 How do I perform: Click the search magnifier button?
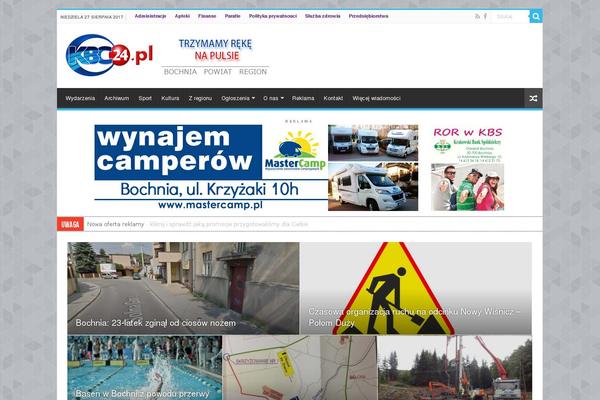(x=536, y=16)
